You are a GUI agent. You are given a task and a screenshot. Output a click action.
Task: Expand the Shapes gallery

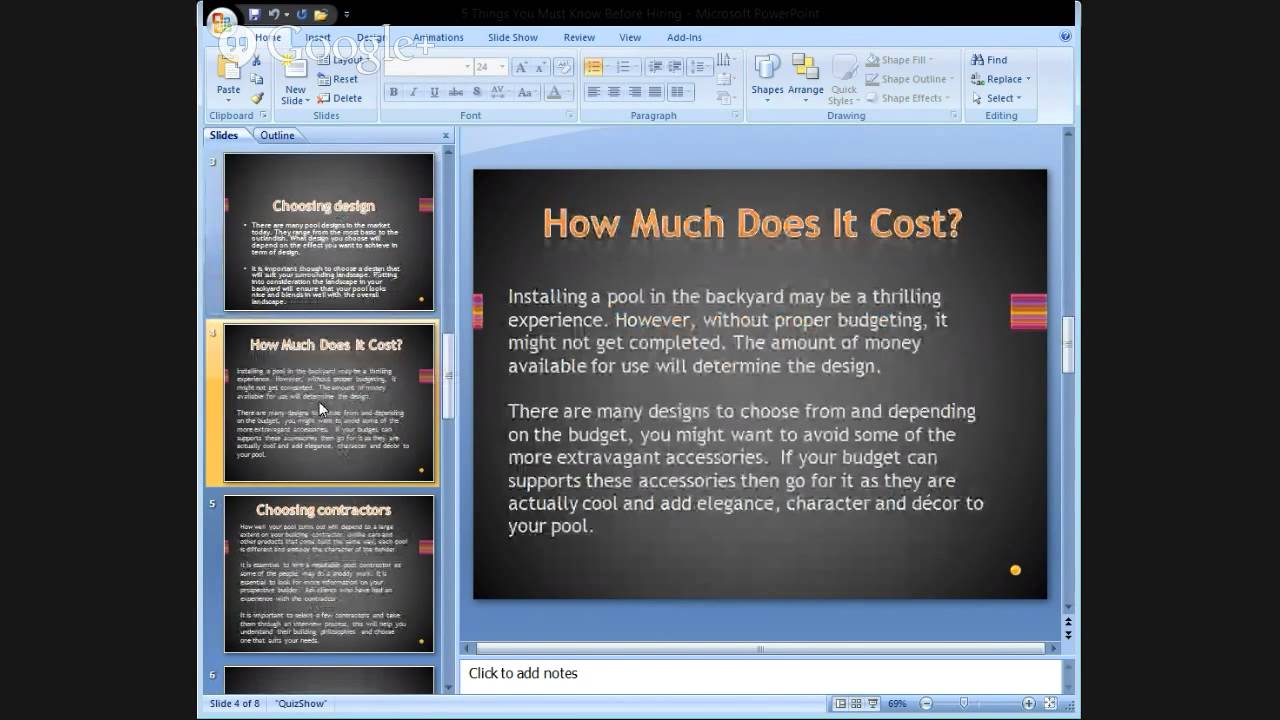click(x=767, y=78)
